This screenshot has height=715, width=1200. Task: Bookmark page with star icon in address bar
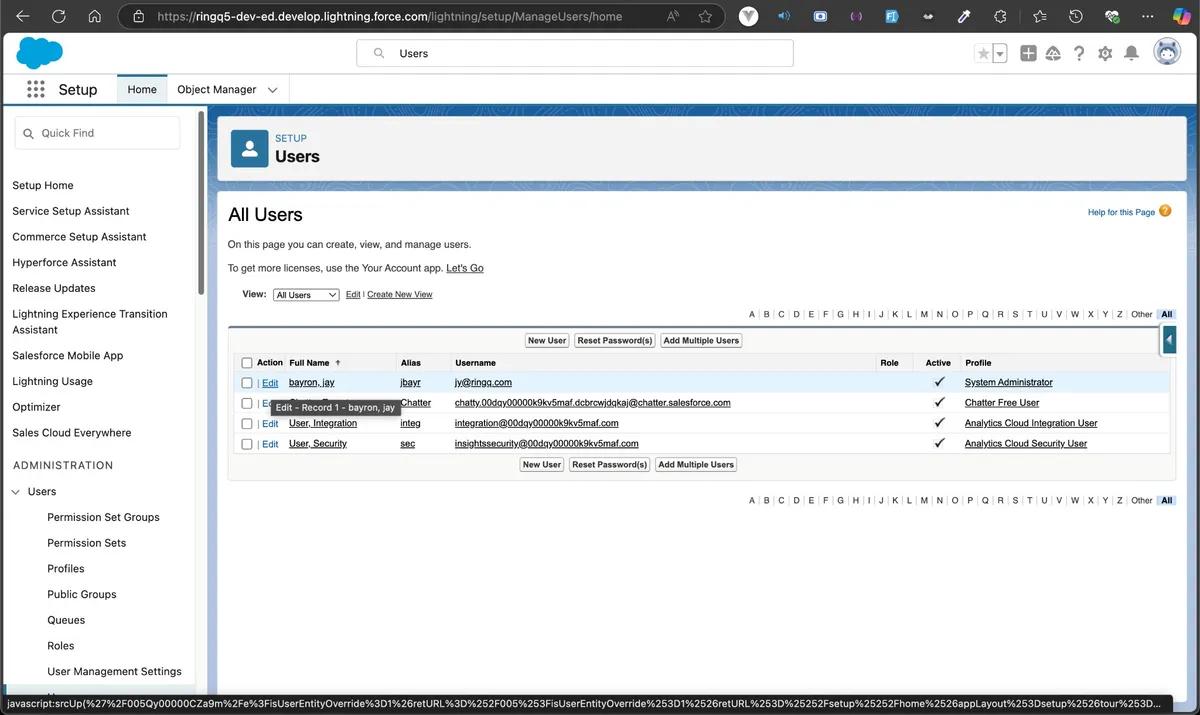coord(706,16)
